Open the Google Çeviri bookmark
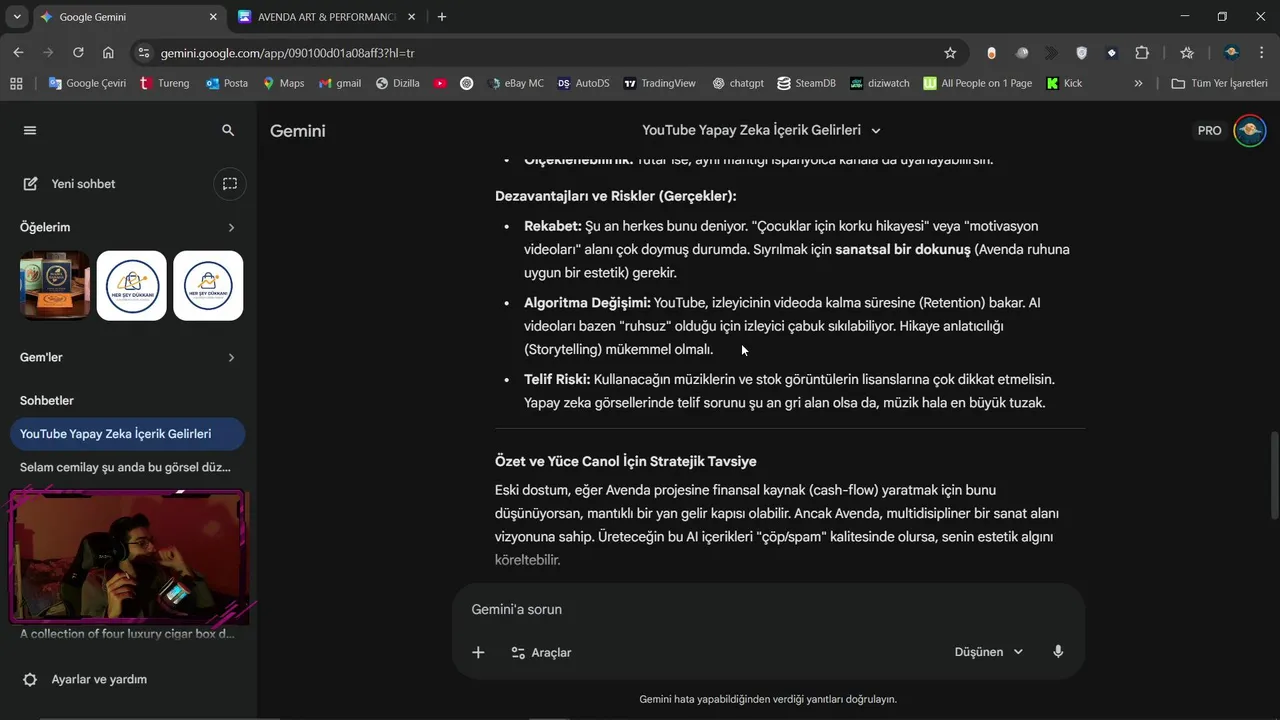Viewport: 1280px width, 720px height. 87,83
